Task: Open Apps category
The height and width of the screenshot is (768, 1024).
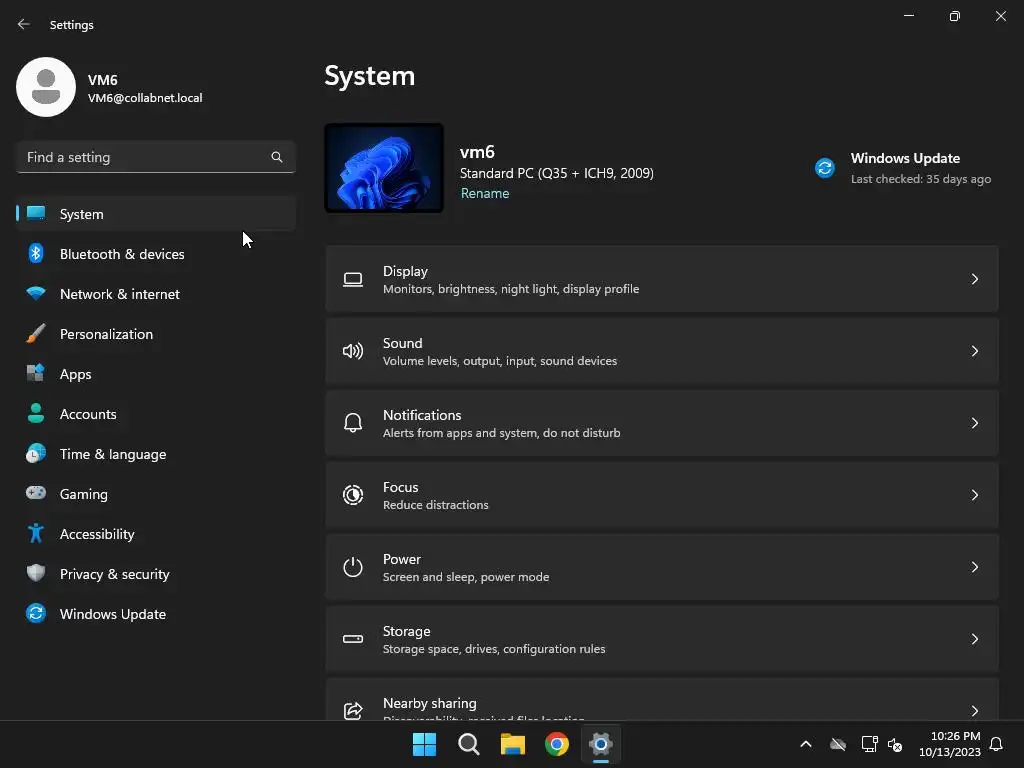Action: 76,374
